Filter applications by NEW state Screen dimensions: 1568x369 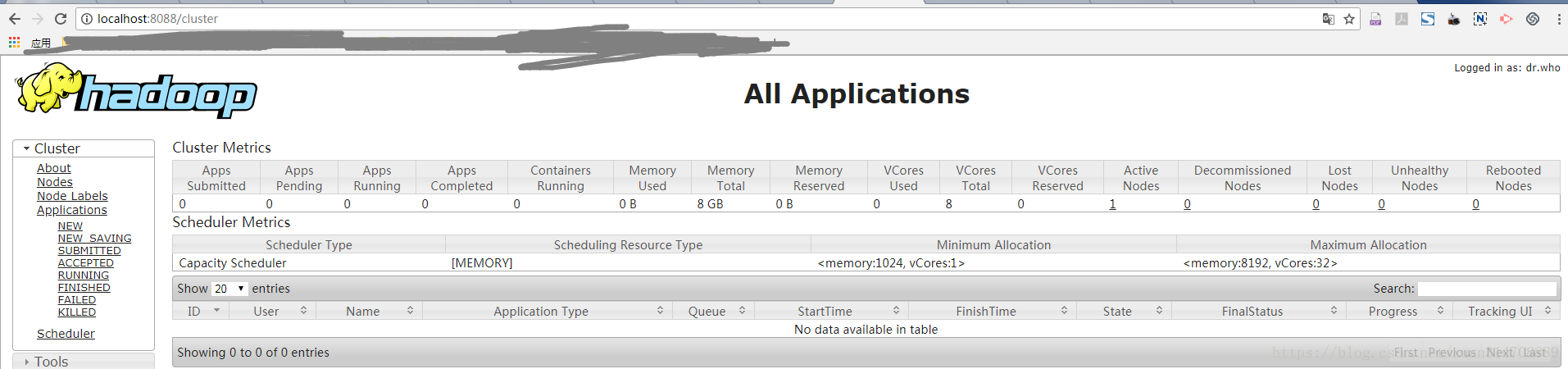coord(70,226)
